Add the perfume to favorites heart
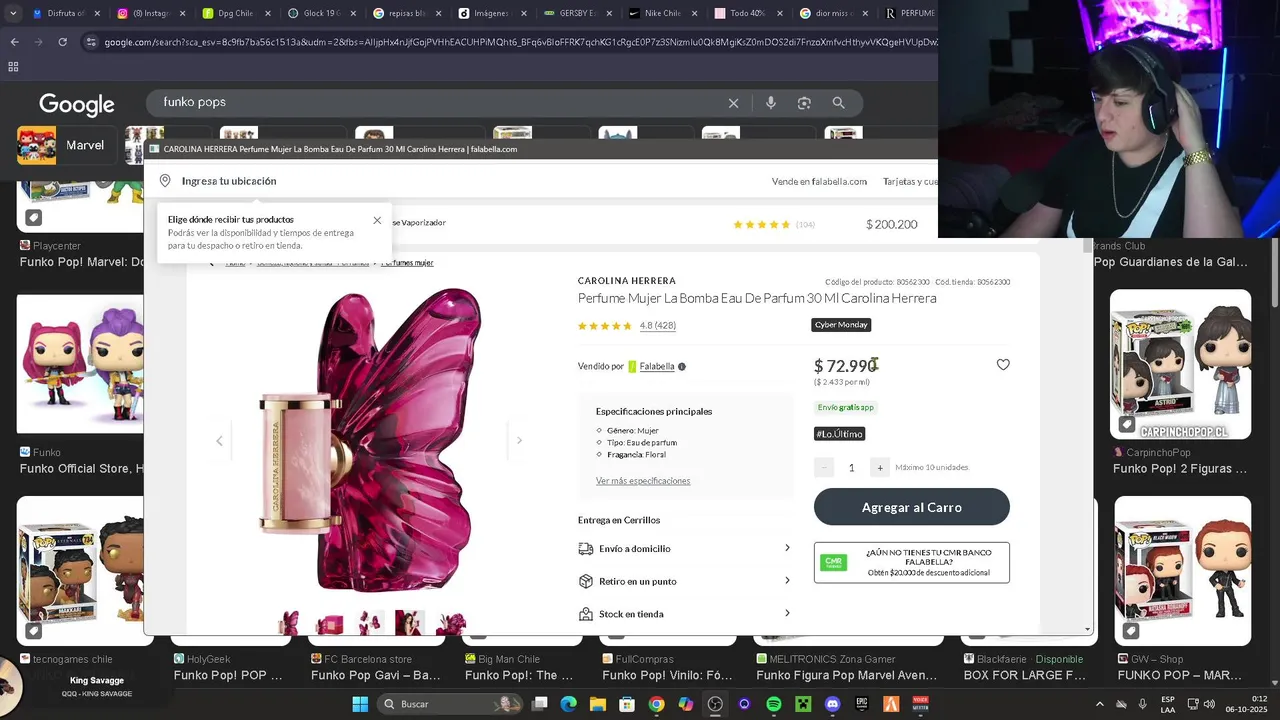 click(x=1003, y=365)
